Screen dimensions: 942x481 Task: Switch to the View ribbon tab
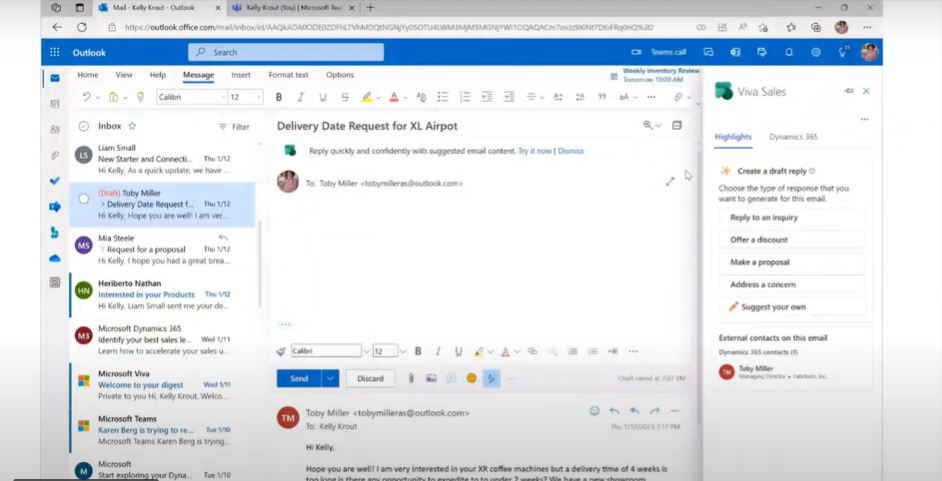pos(124,75)
